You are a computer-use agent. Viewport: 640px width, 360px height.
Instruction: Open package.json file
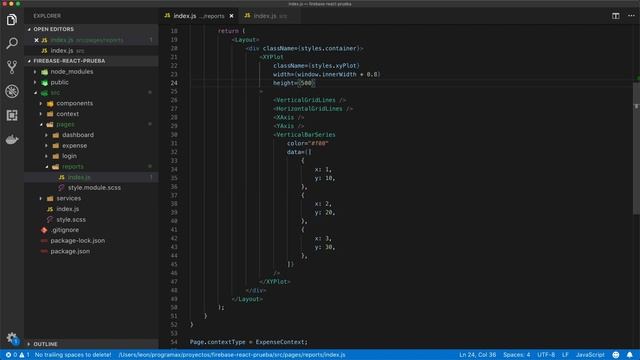[x=91, y=251]
